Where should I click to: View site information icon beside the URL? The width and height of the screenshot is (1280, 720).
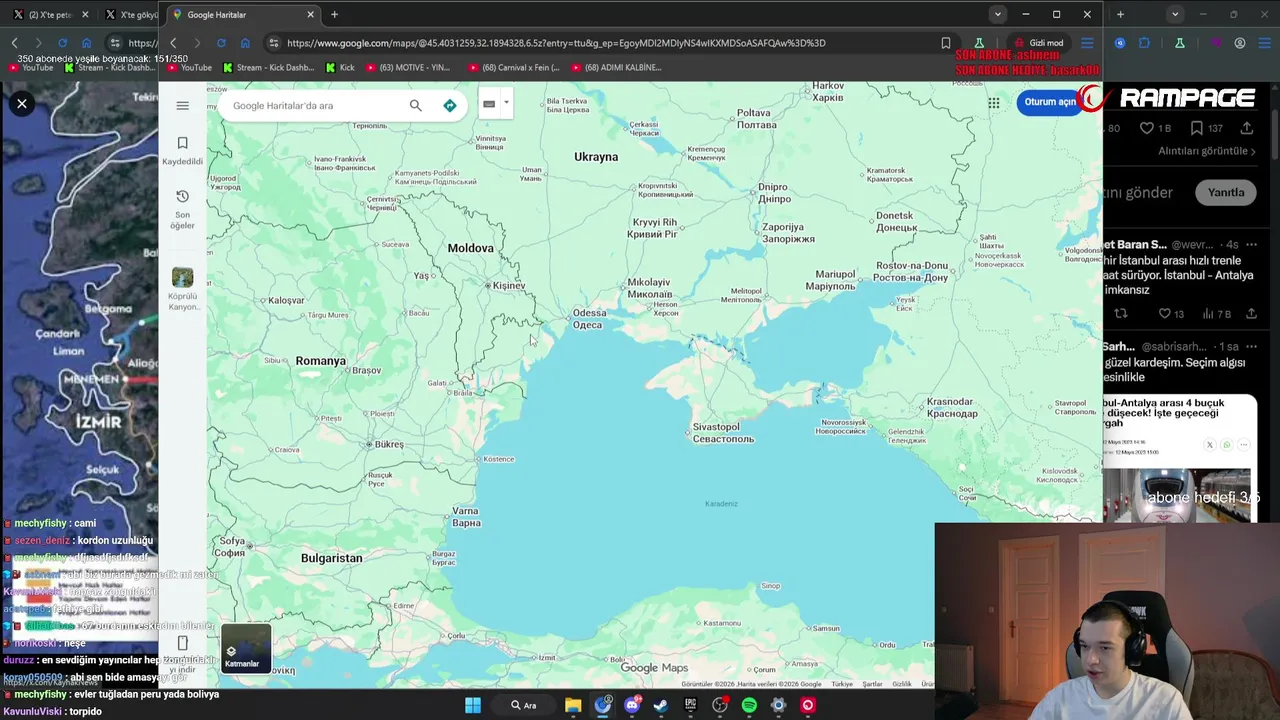[x=273, y=43]
